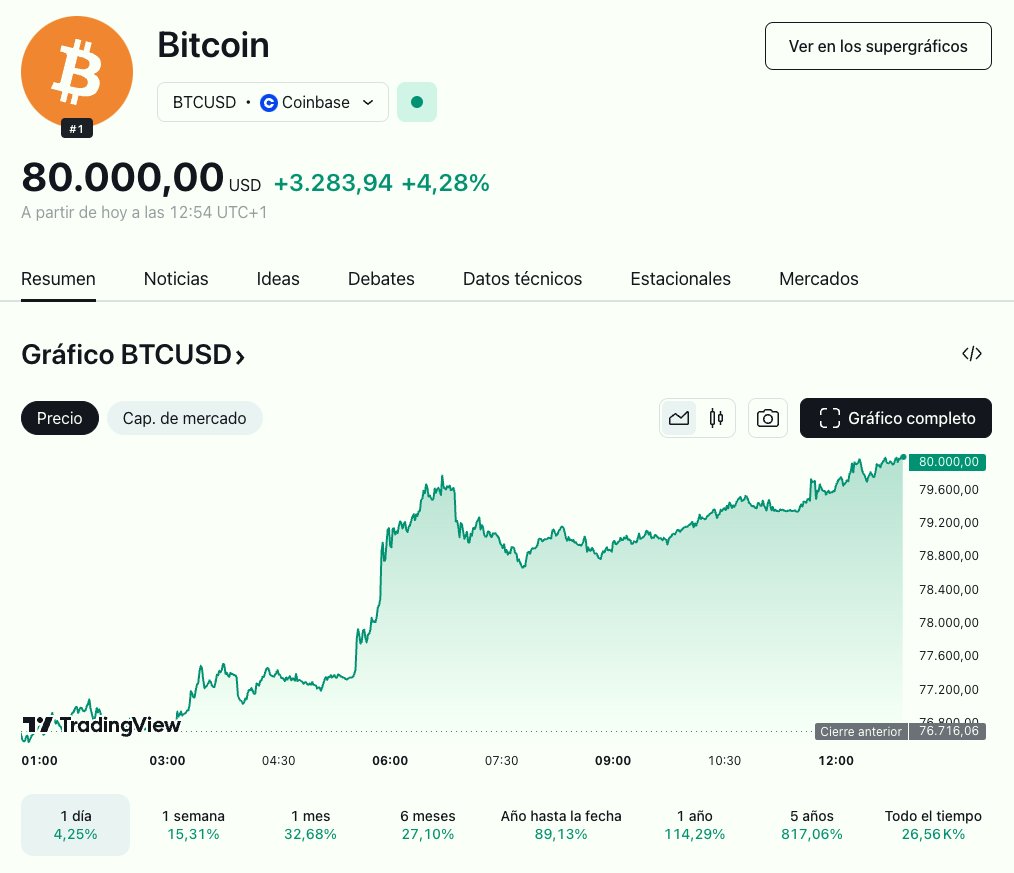Click the Coinbase logo icon
This screenshot has width=1014, height=873.
point(268,103)
